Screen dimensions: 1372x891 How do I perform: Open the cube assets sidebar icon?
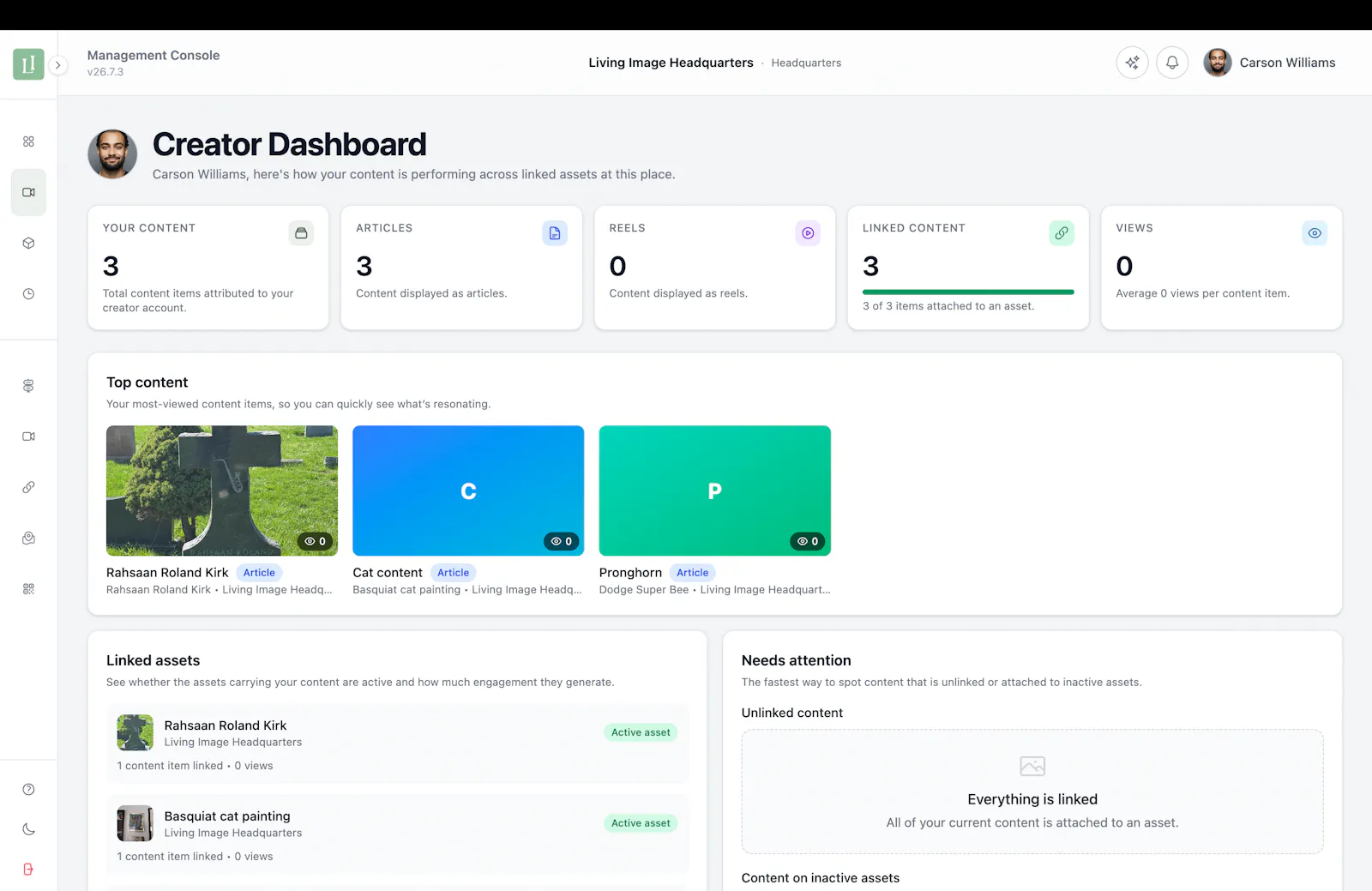click(x=28, y=243)
